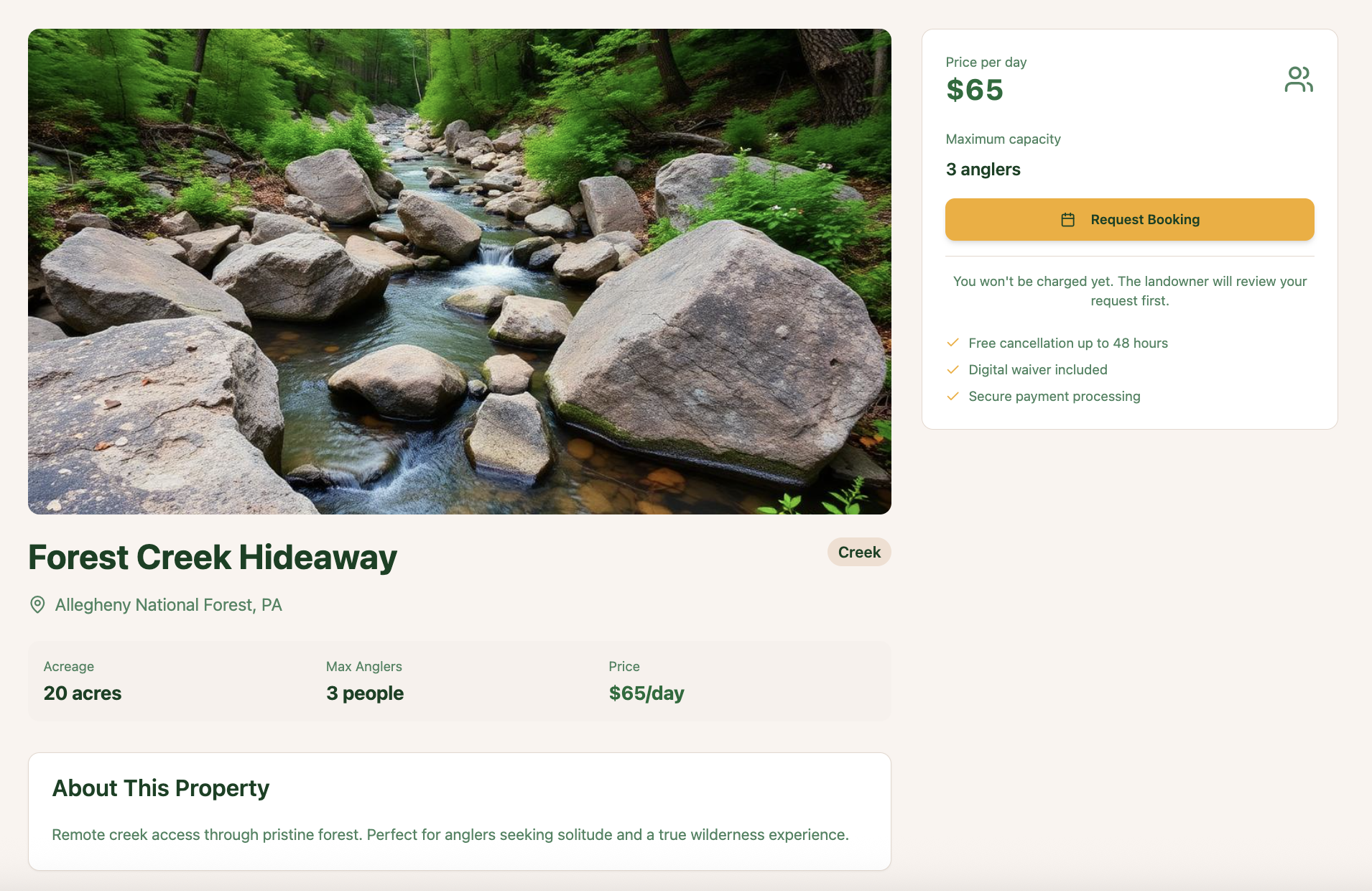Click the 20 acres acreage value
This screenshot has height=891, width=1372.
(x=83, y=693)
